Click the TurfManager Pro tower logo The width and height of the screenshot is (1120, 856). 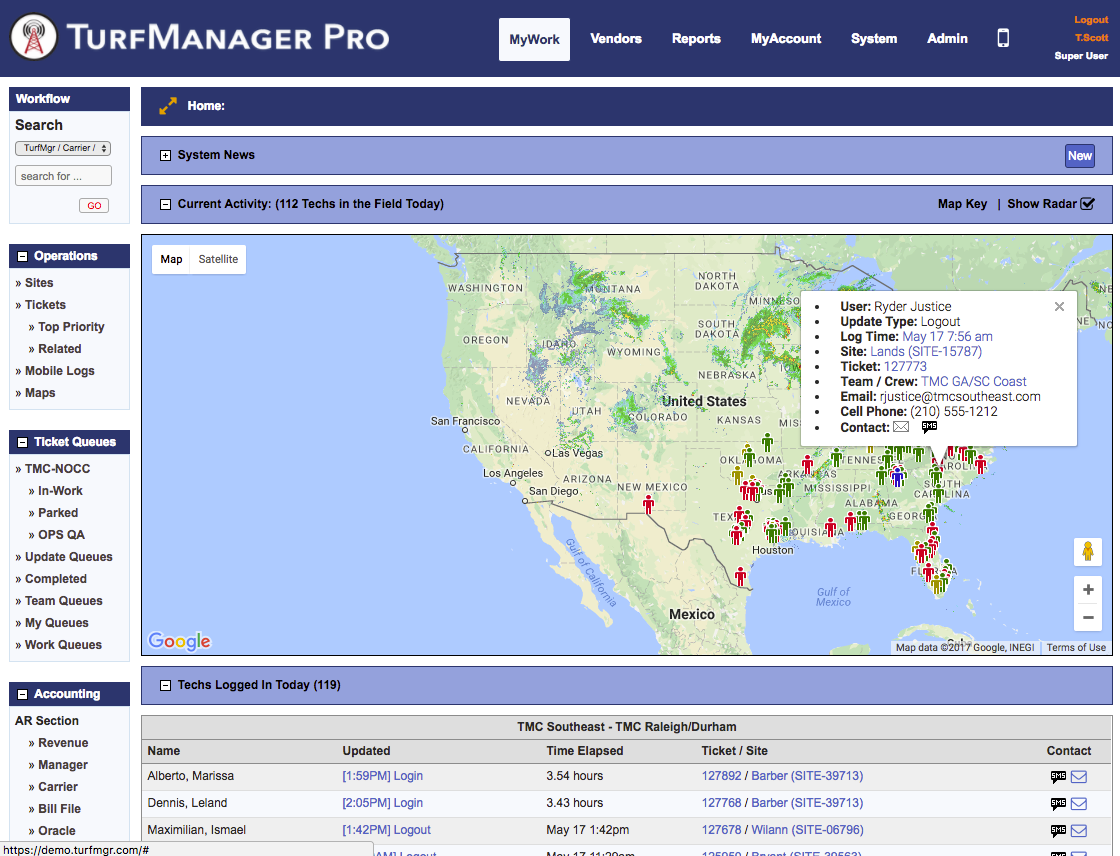[x=34, y=37]
